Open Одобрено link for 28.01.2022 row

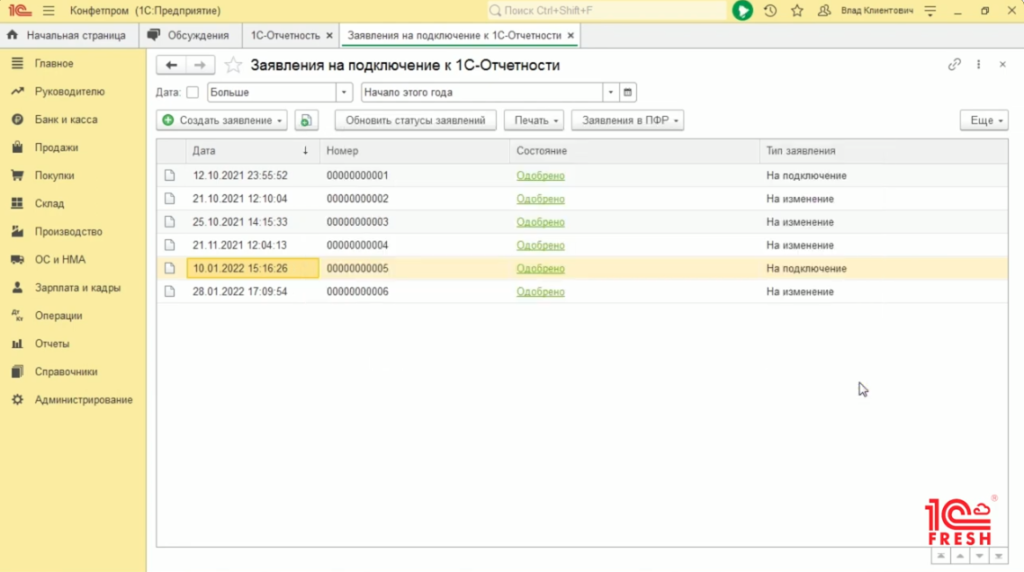coord(540,292)
